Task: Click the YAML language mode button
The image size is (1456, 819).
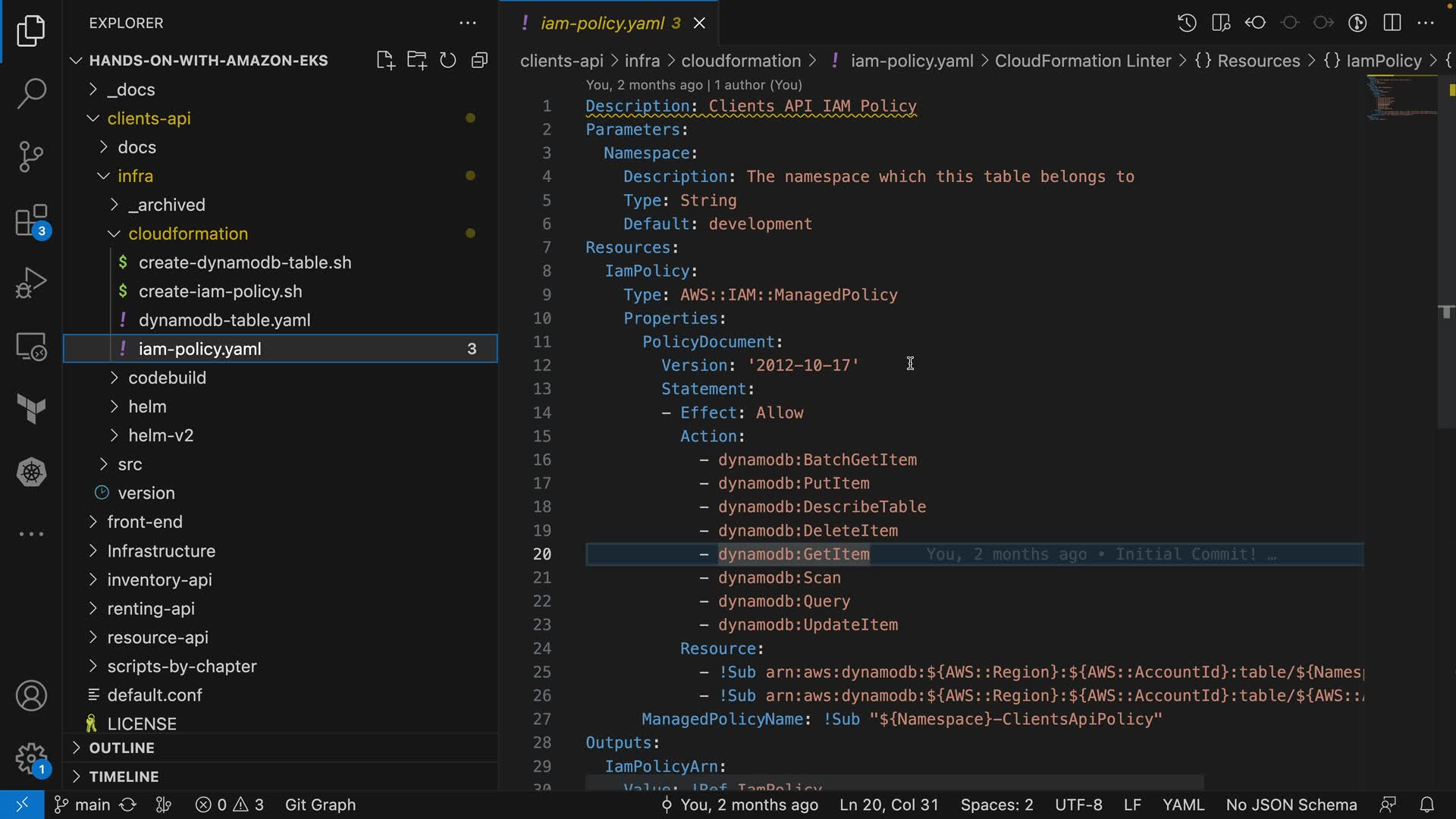Action: tap(1183, 805)
